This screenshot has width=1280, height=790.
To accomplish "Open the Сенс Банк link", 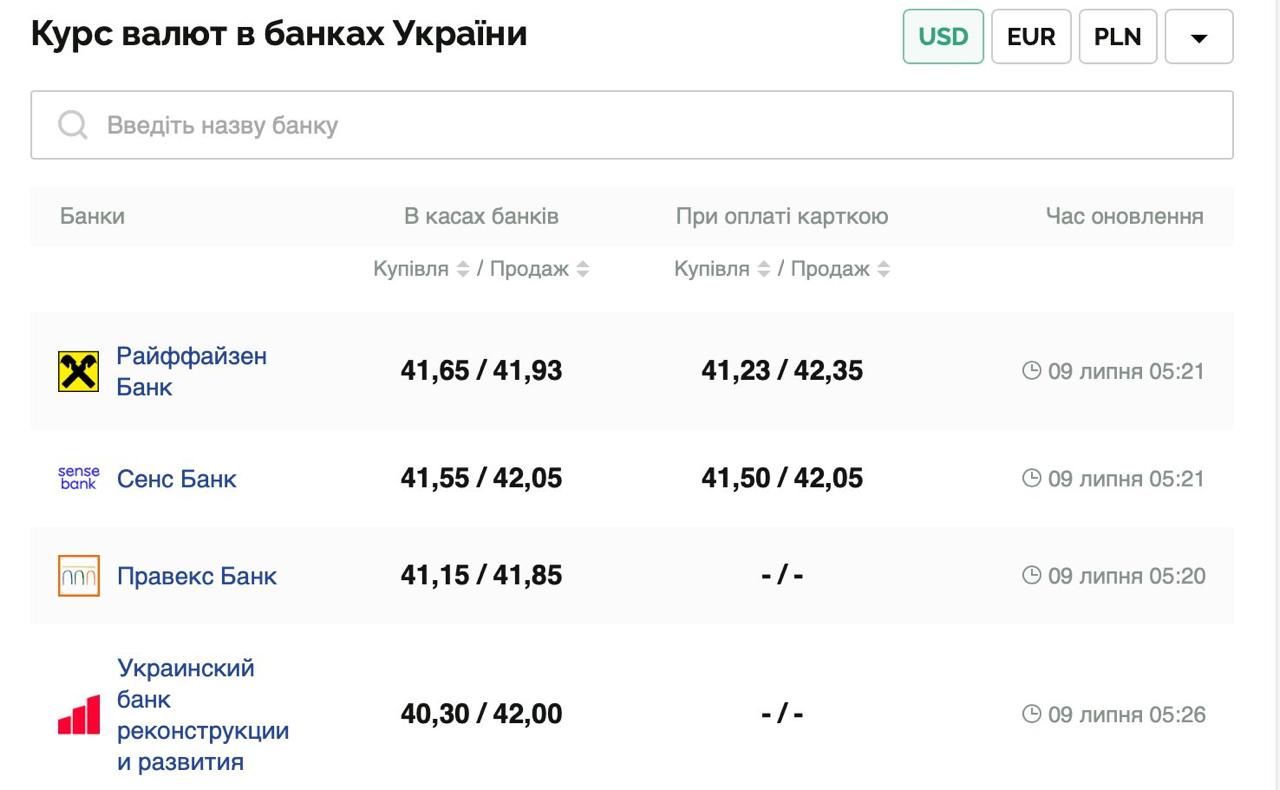I will tap(176, 479).
